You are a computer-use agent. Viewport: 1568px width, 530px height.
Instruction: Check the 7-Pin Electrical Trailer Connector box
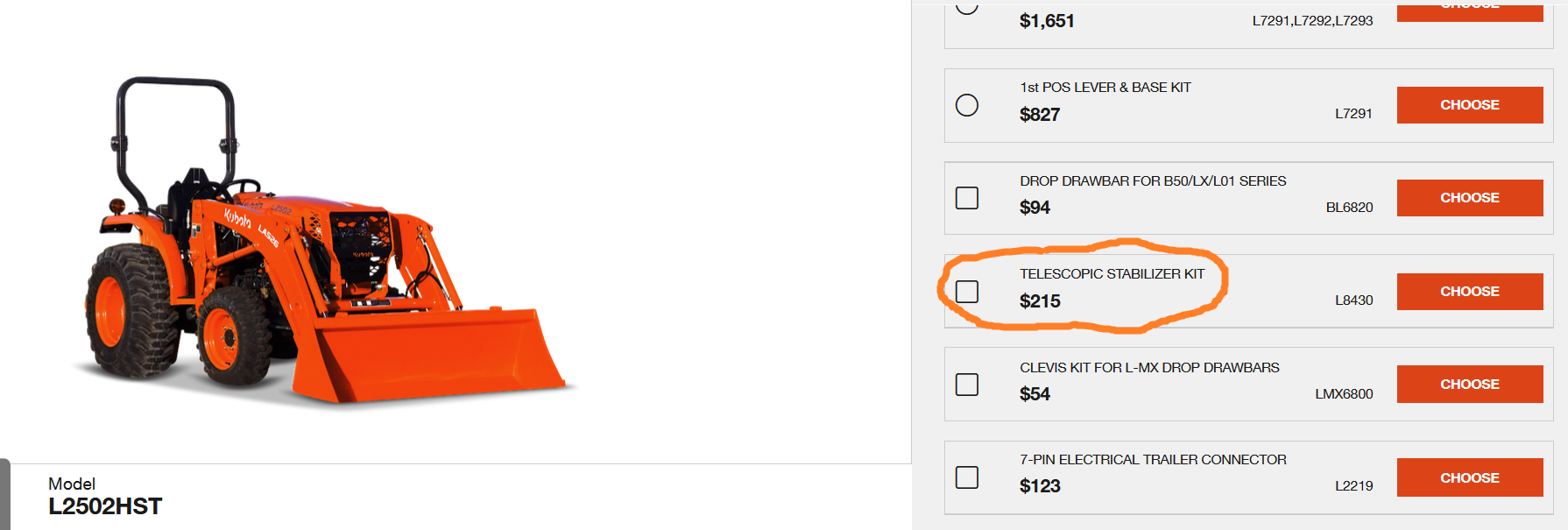[967, 477]
